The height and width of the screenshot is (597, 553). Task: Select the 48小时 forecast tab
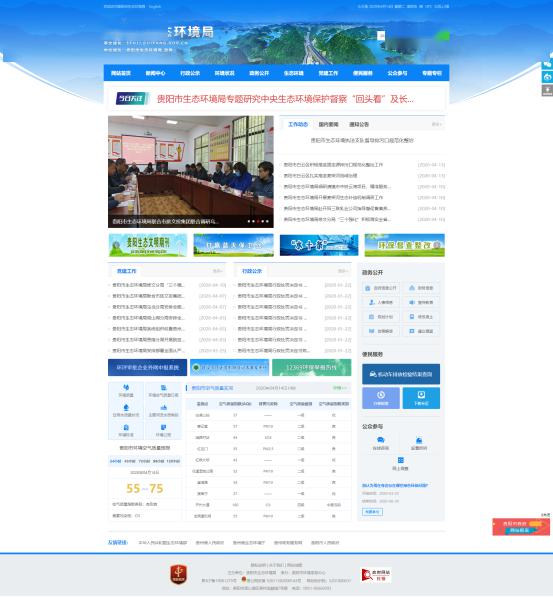[130, 461]
